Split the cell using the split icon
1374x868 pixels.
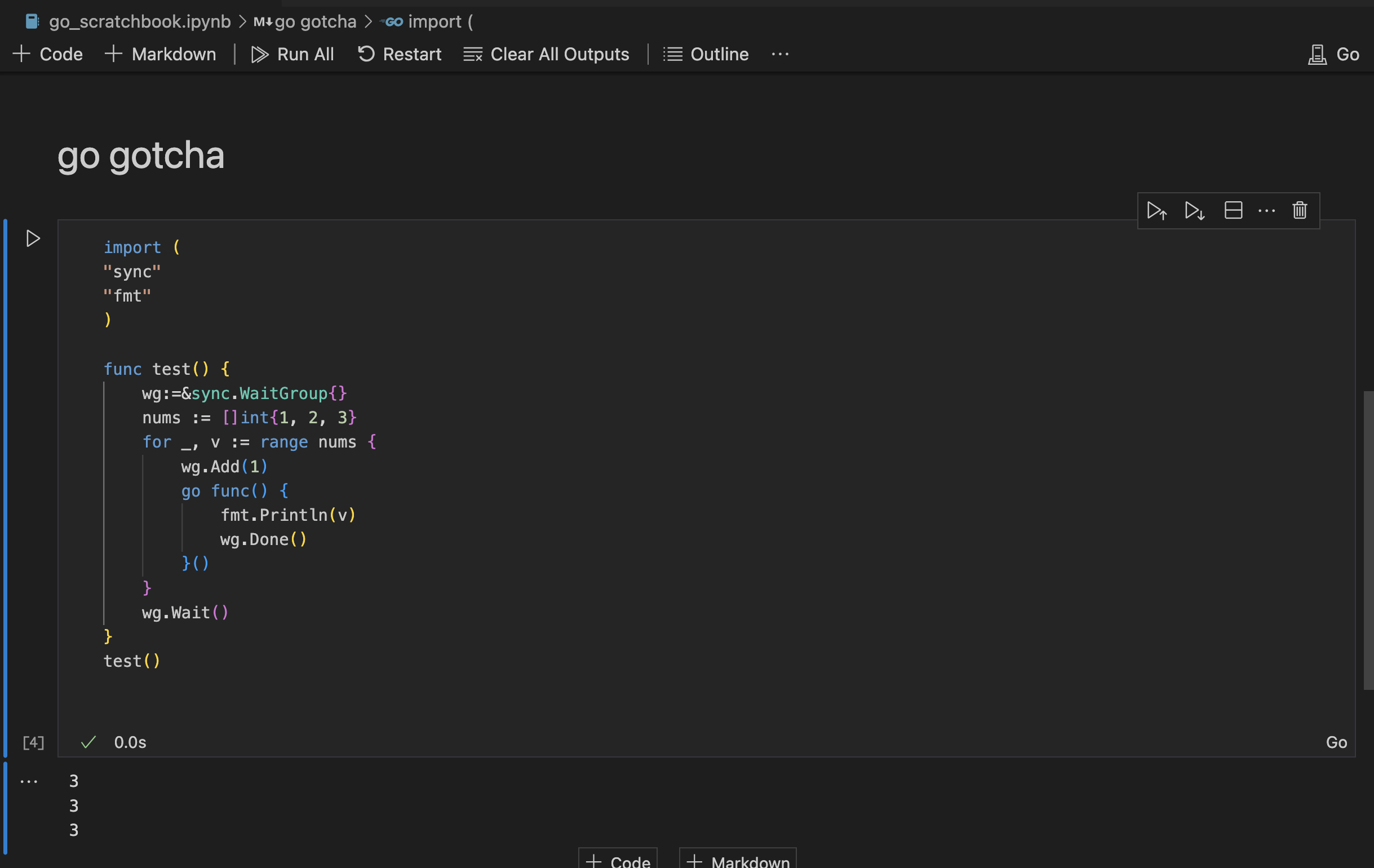point(1233,211)
